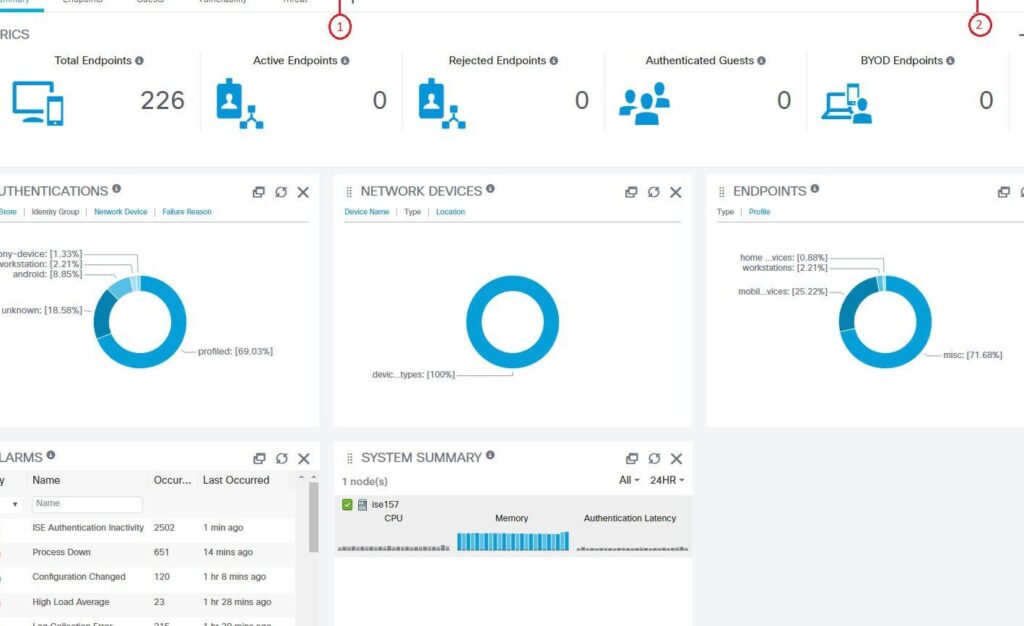Open the severity filter dropdown in Alarms

pyautogui.click(x=14, y=504)
